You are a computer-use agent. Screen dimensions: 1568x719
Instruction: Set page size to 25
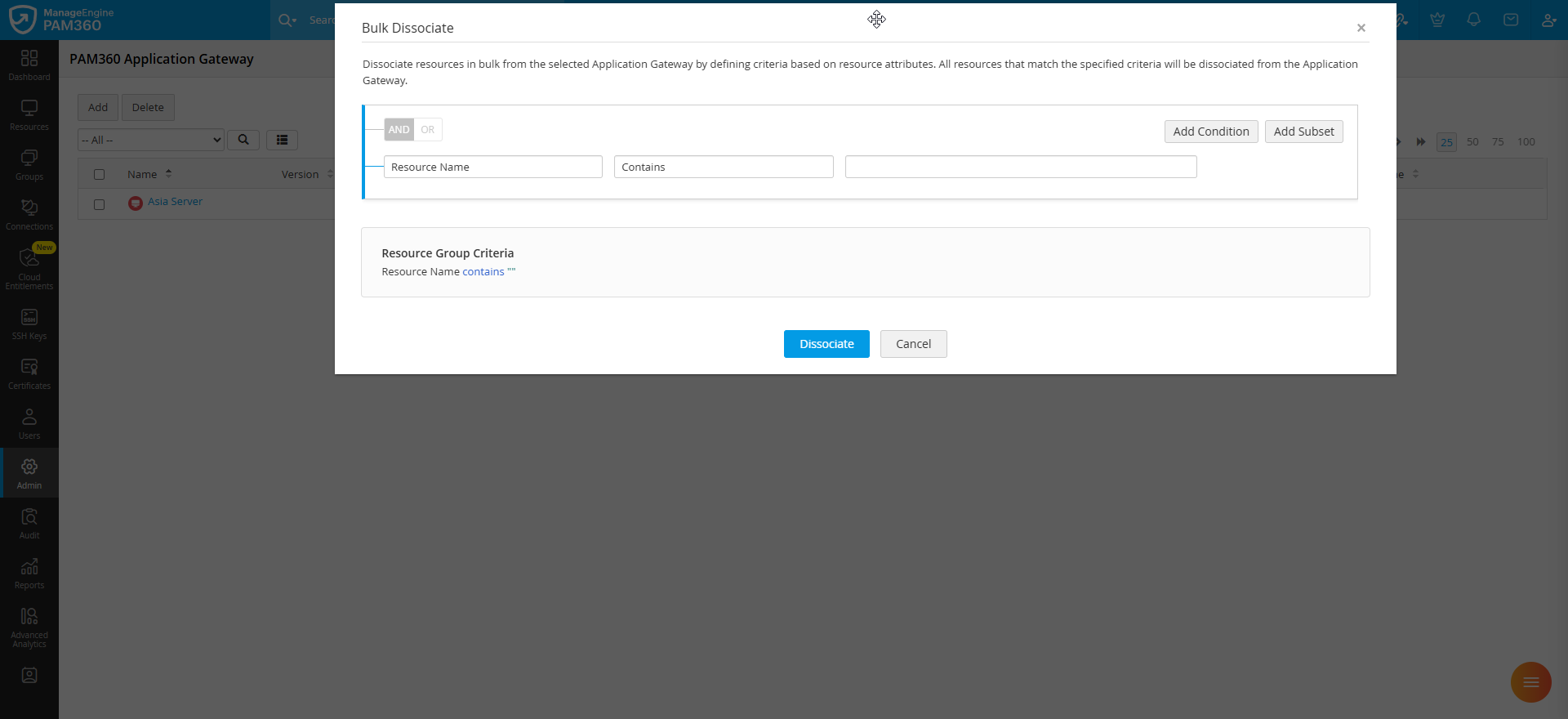pyautogui.click(x=1446, y=142)
